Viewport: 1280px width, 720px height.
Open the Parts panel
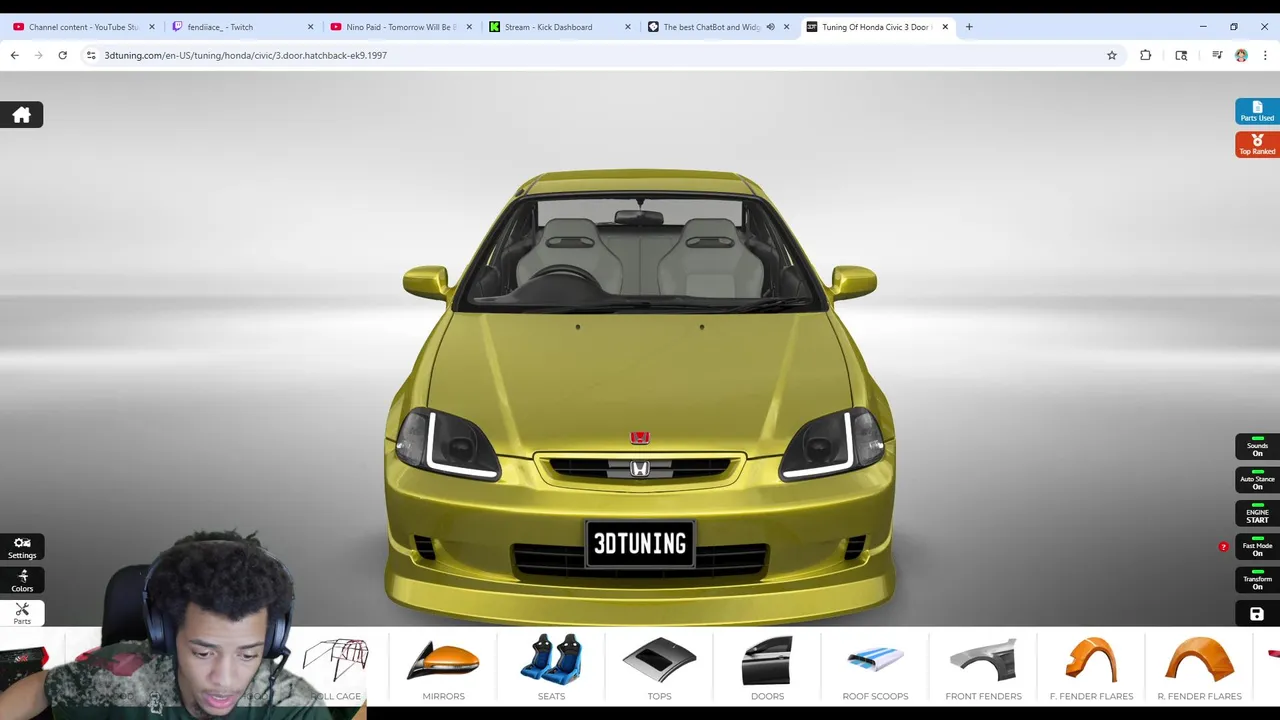tap(22, 613)
